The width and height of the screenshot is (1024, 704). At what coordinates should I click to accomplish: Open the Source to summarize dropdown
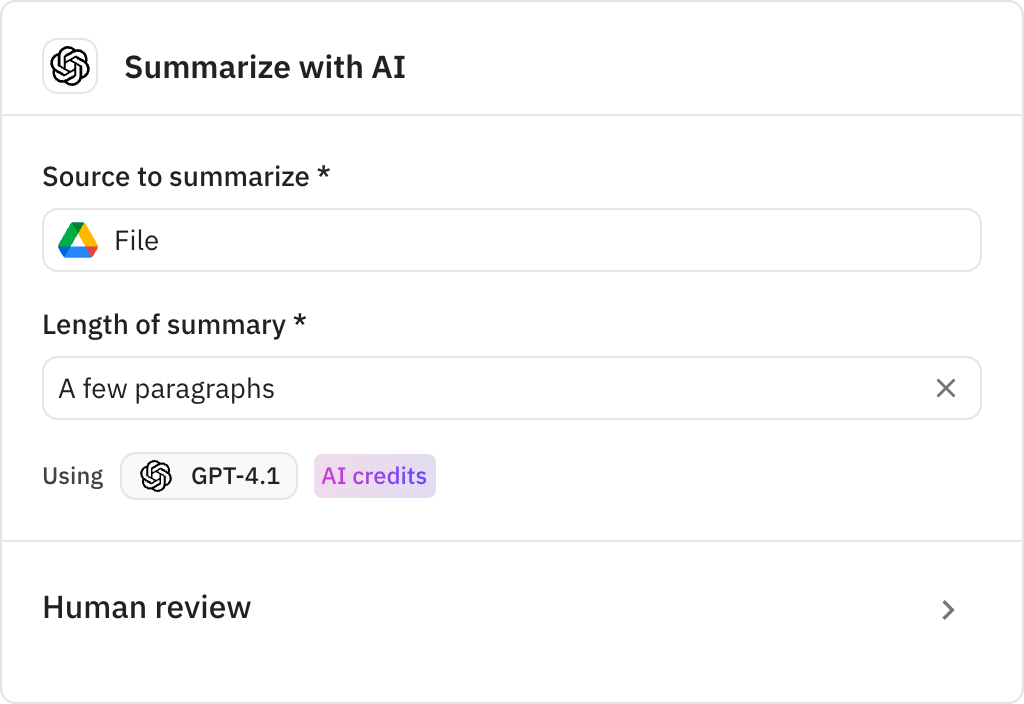point(512,240)
